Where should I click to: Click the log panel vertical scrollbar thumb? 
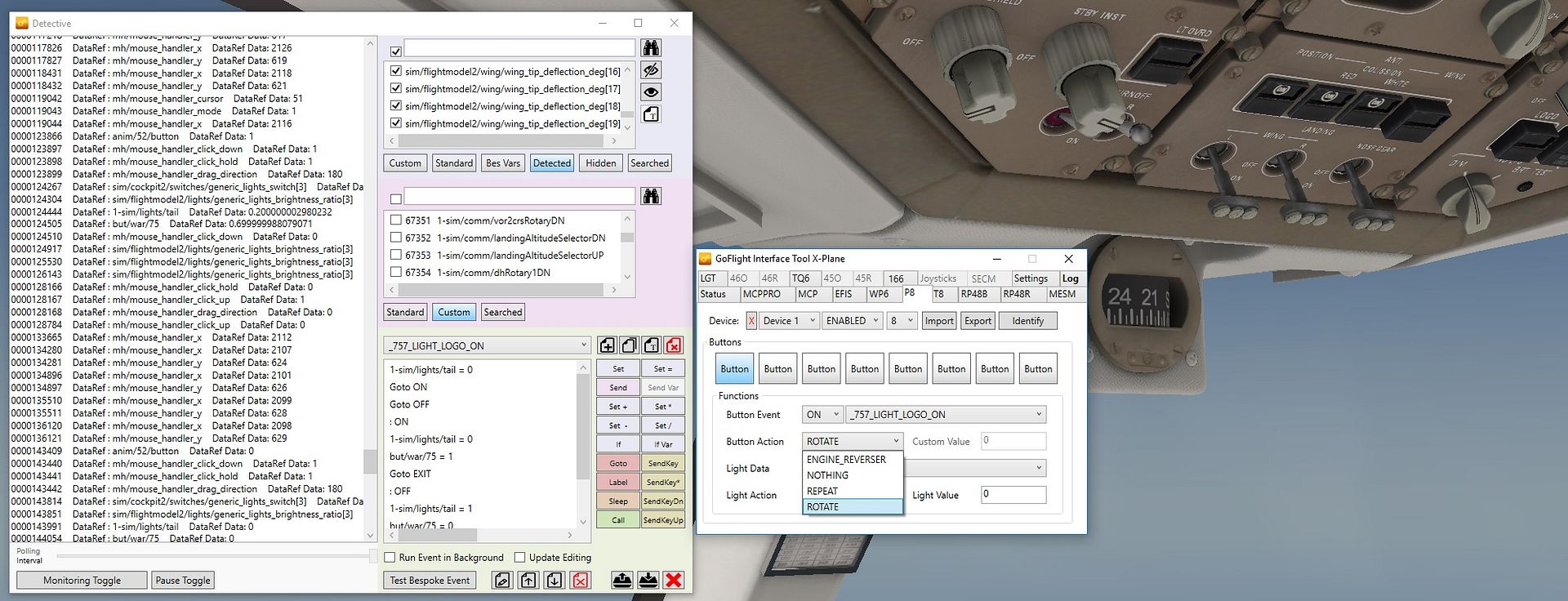point(370,461)
